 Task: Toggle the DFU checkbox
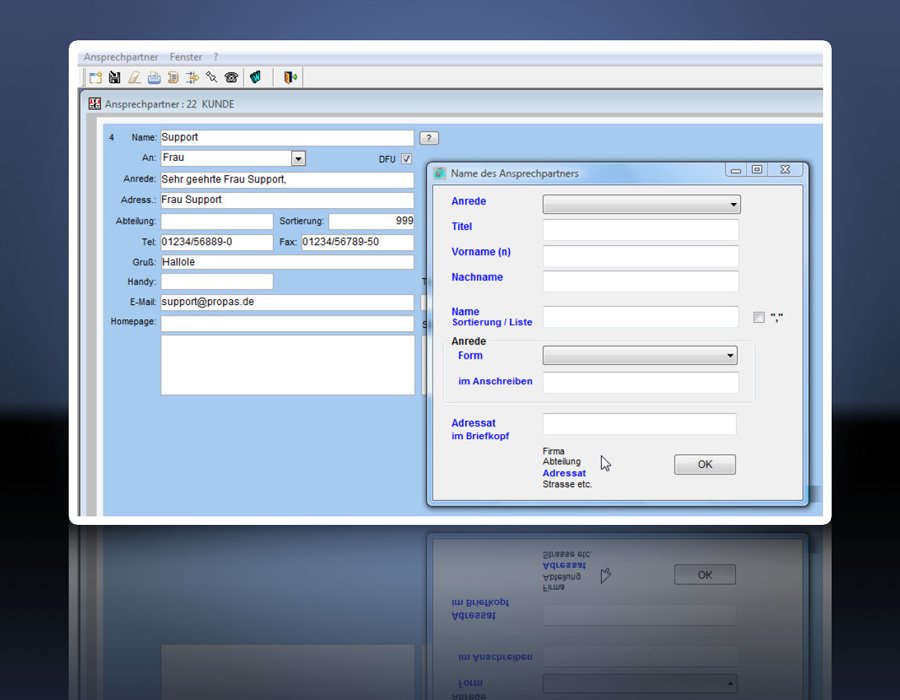coord(406,159)
